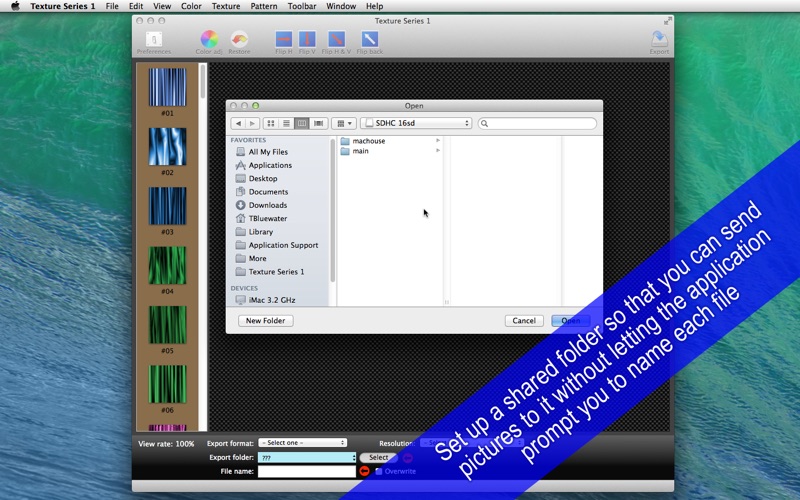
Task: Apply Flip H to the texture
Action: tap(284, 39)
